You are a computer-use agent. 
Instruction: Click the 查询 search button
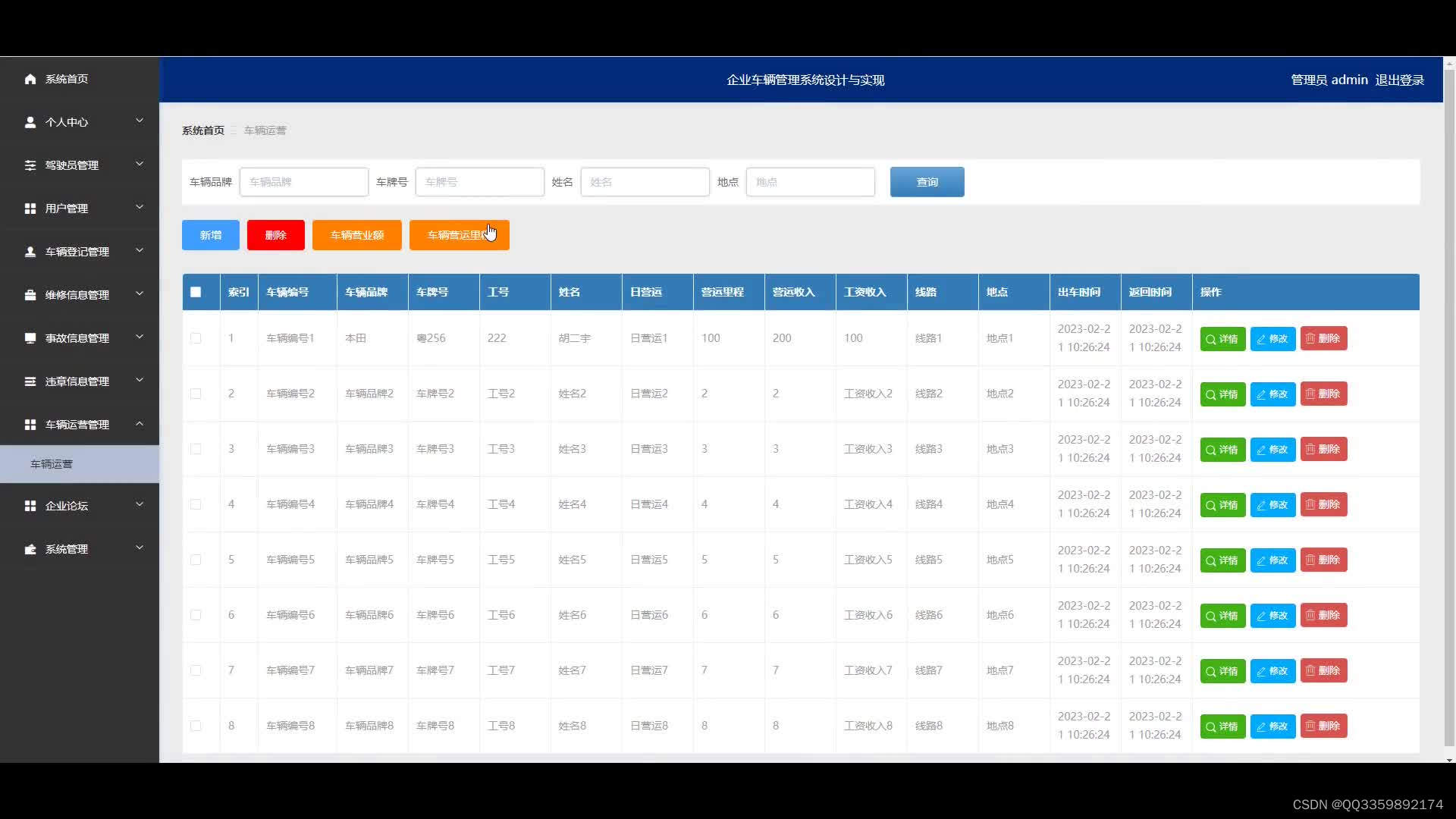click(x=927, y=182)
